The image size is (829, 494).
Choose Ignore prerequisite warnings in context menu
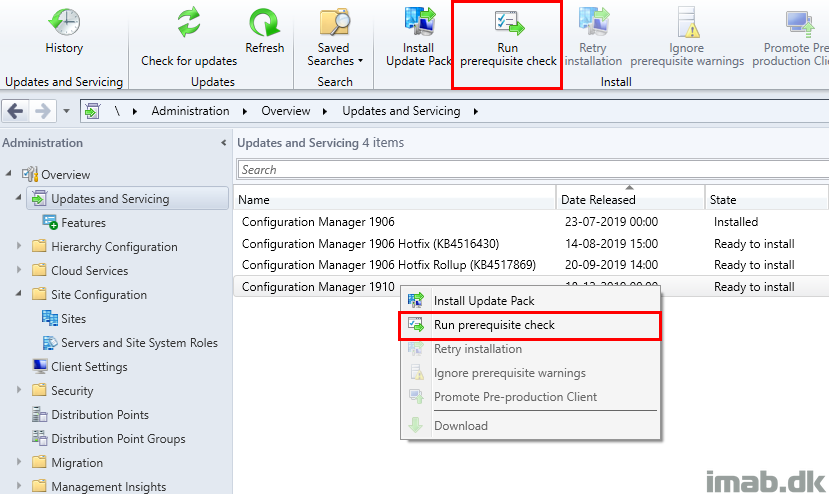click(530, 373)
